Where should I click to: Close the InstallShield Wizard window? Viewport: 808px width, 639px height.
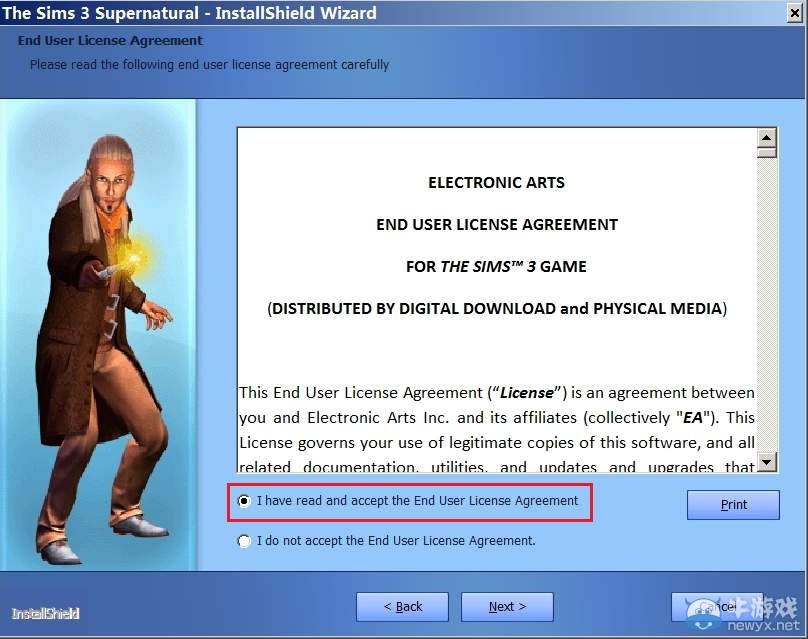click(x=795, y=13)
